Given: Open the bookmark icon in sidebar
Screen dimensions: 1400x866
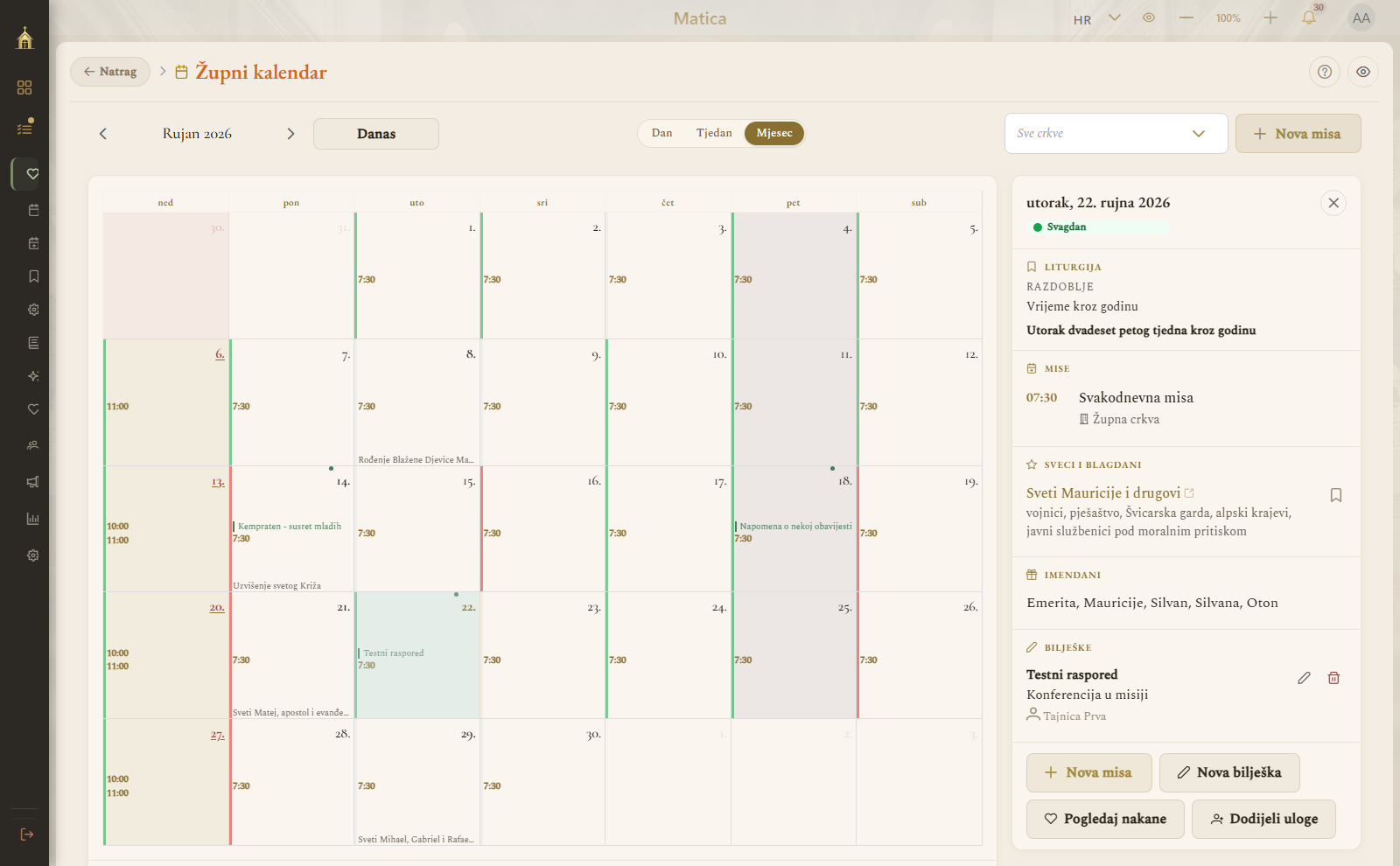Looking at the screenshot, I should pyautogui.click(x=33, y=276).
